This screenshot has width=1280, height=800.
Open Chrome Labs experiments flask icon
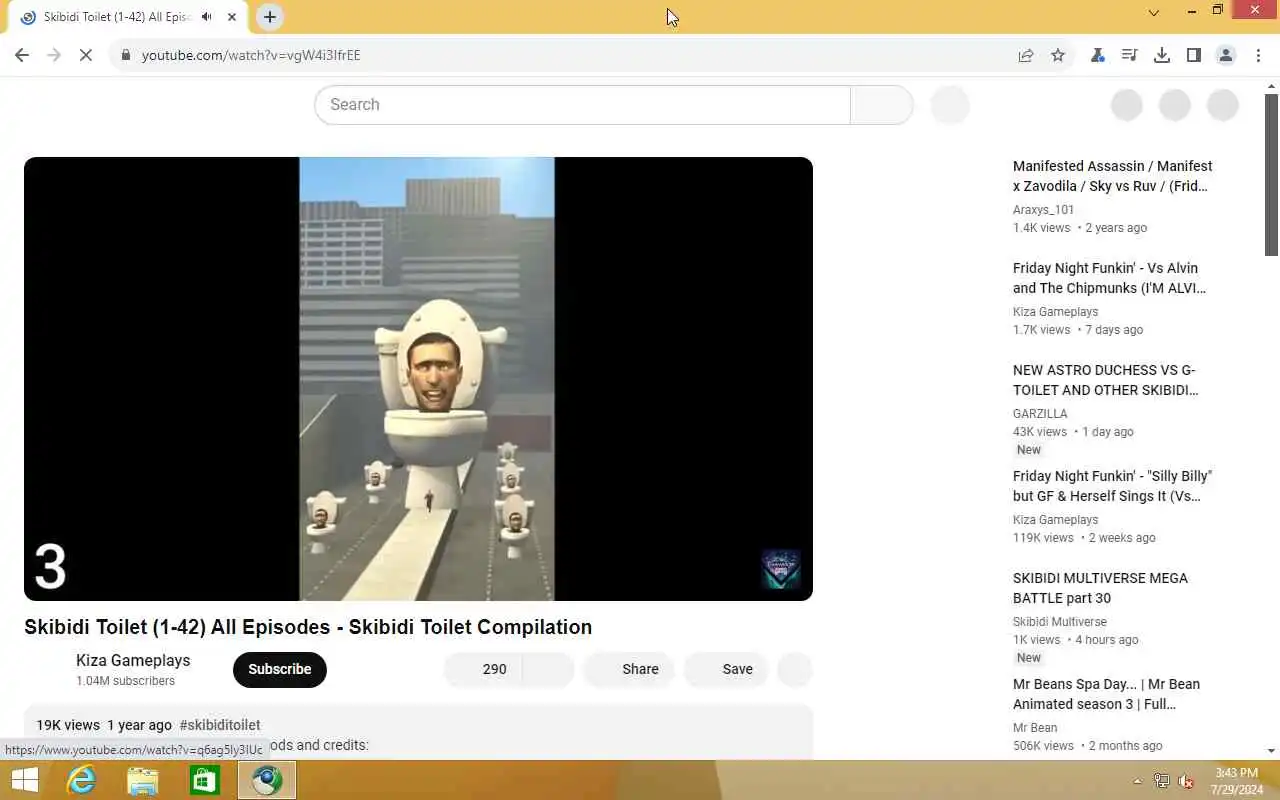(x=1097, y=55)
